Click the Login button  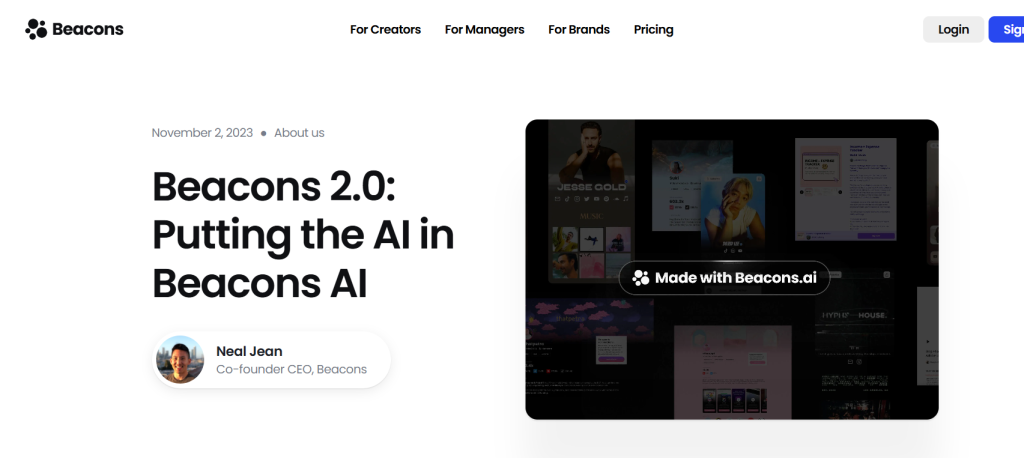(953, 29)
